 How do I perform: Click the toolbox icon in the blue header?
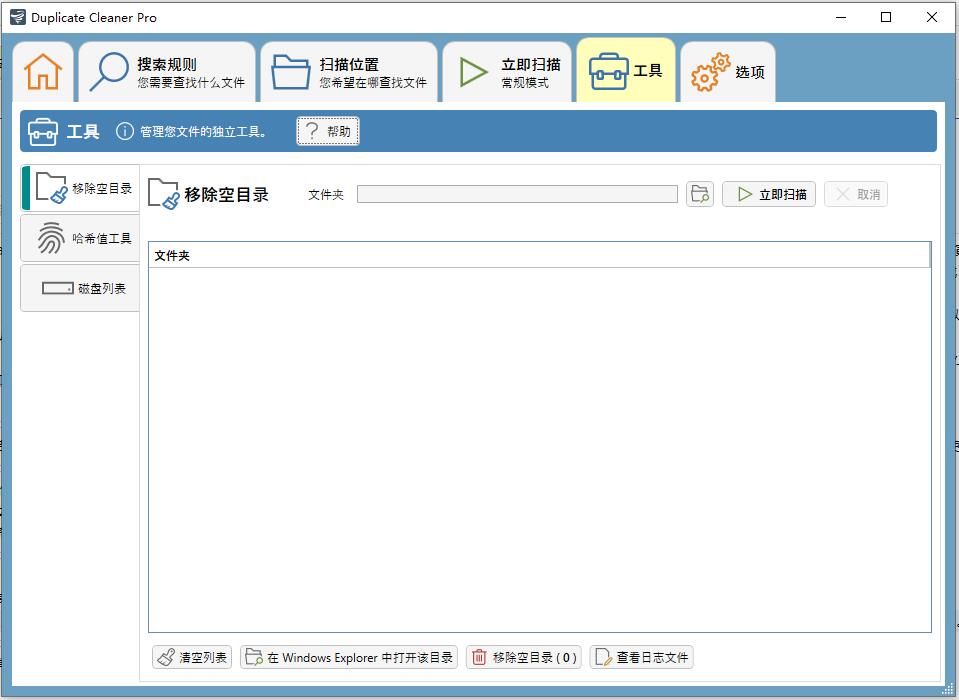coord(41,130)
